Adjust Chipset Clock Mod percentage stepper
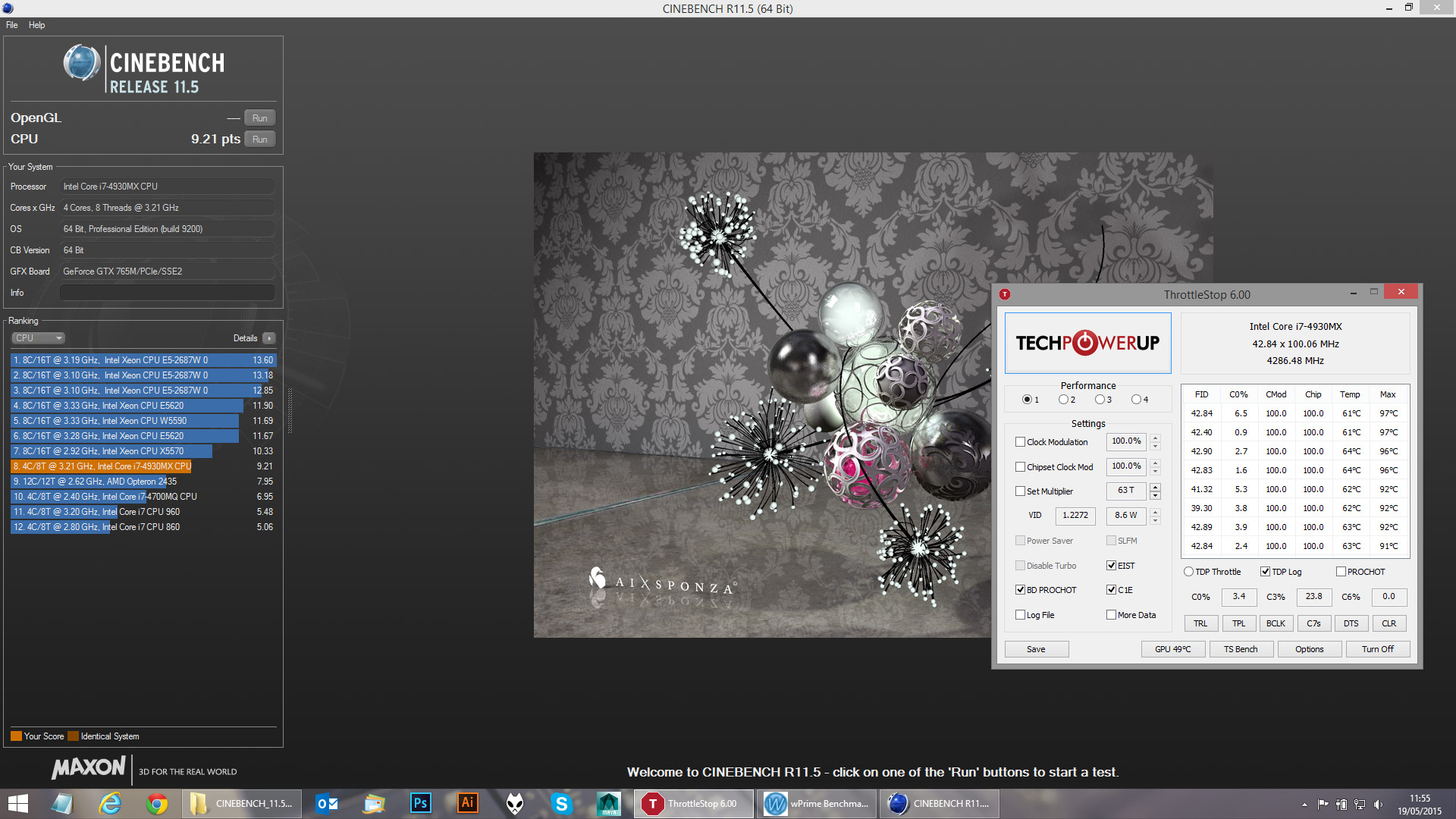The width and height of the screenshot is (1456, 819). tap(1155, 466)
